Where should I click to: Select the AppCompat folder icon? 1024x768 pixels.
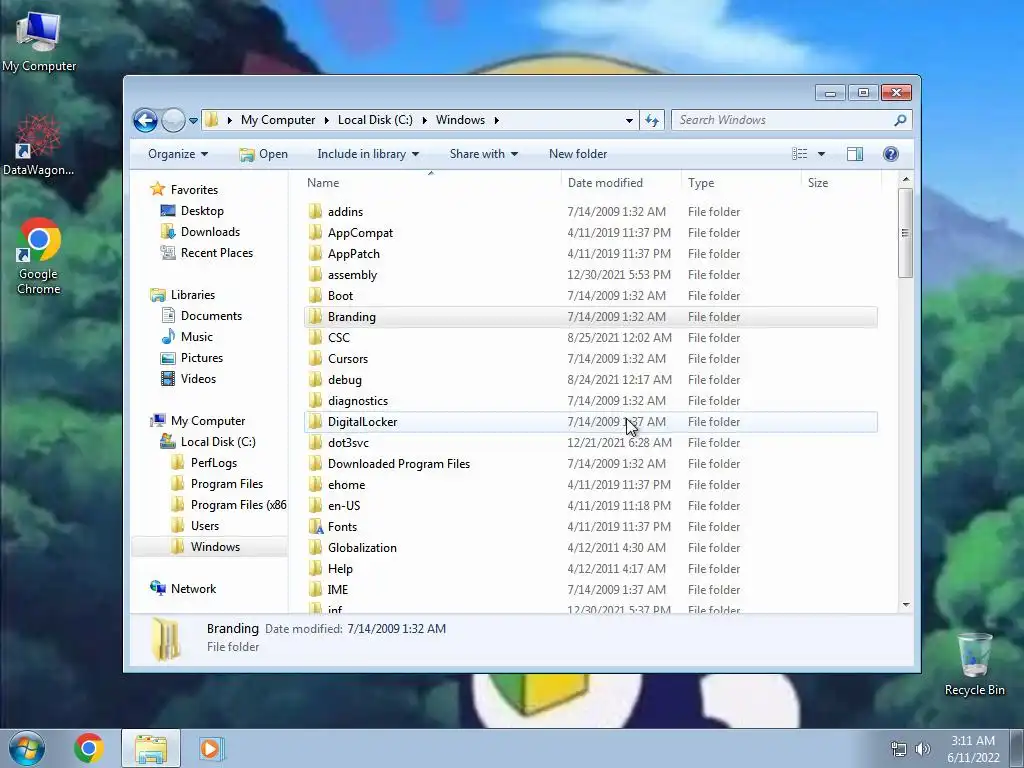tap(315, 232)
